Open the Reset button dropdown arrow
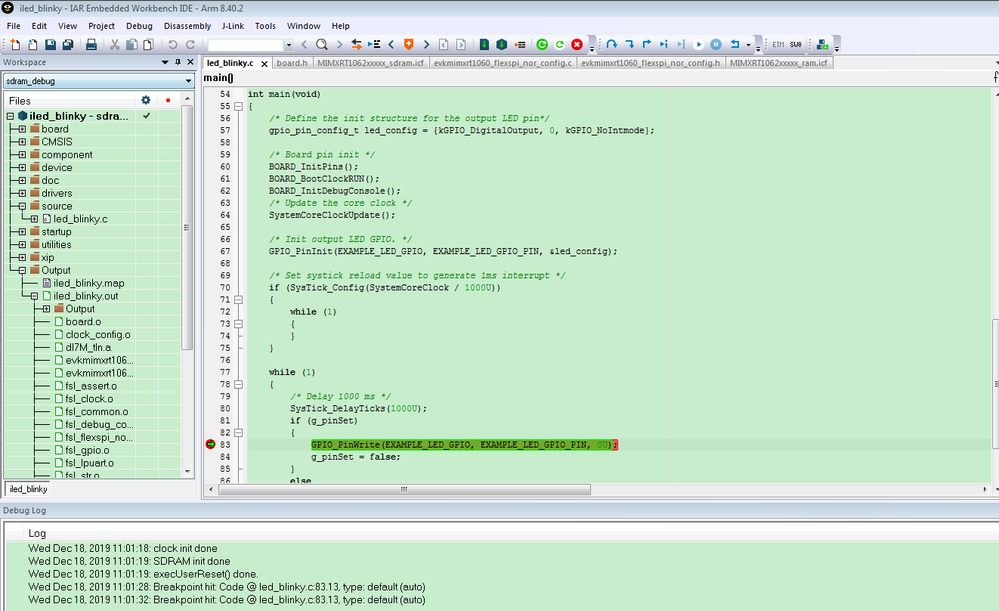 [x=749, y=45]
